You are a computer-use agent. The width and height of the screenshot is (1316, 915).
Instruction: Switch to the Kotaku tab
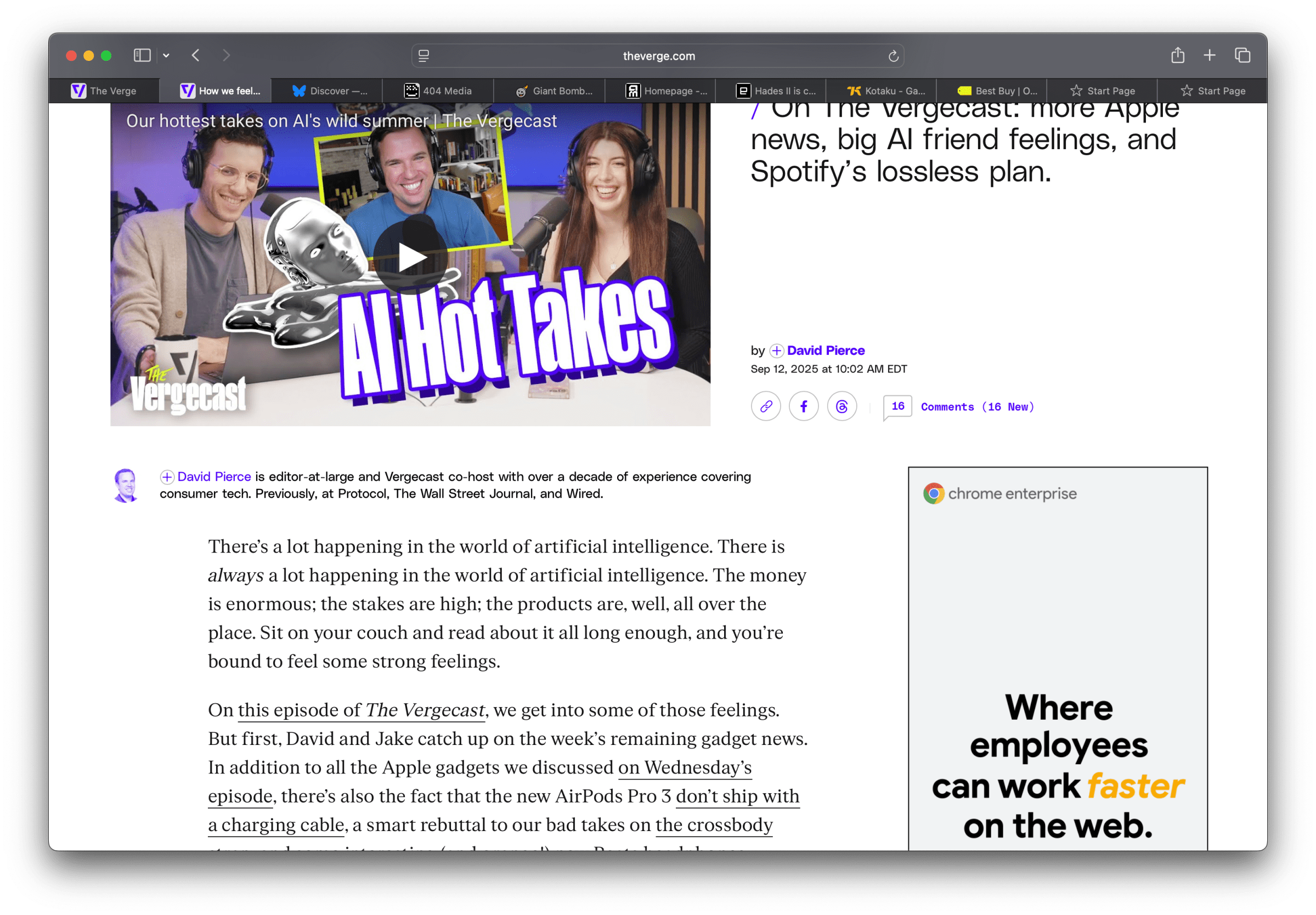[886, 91]
